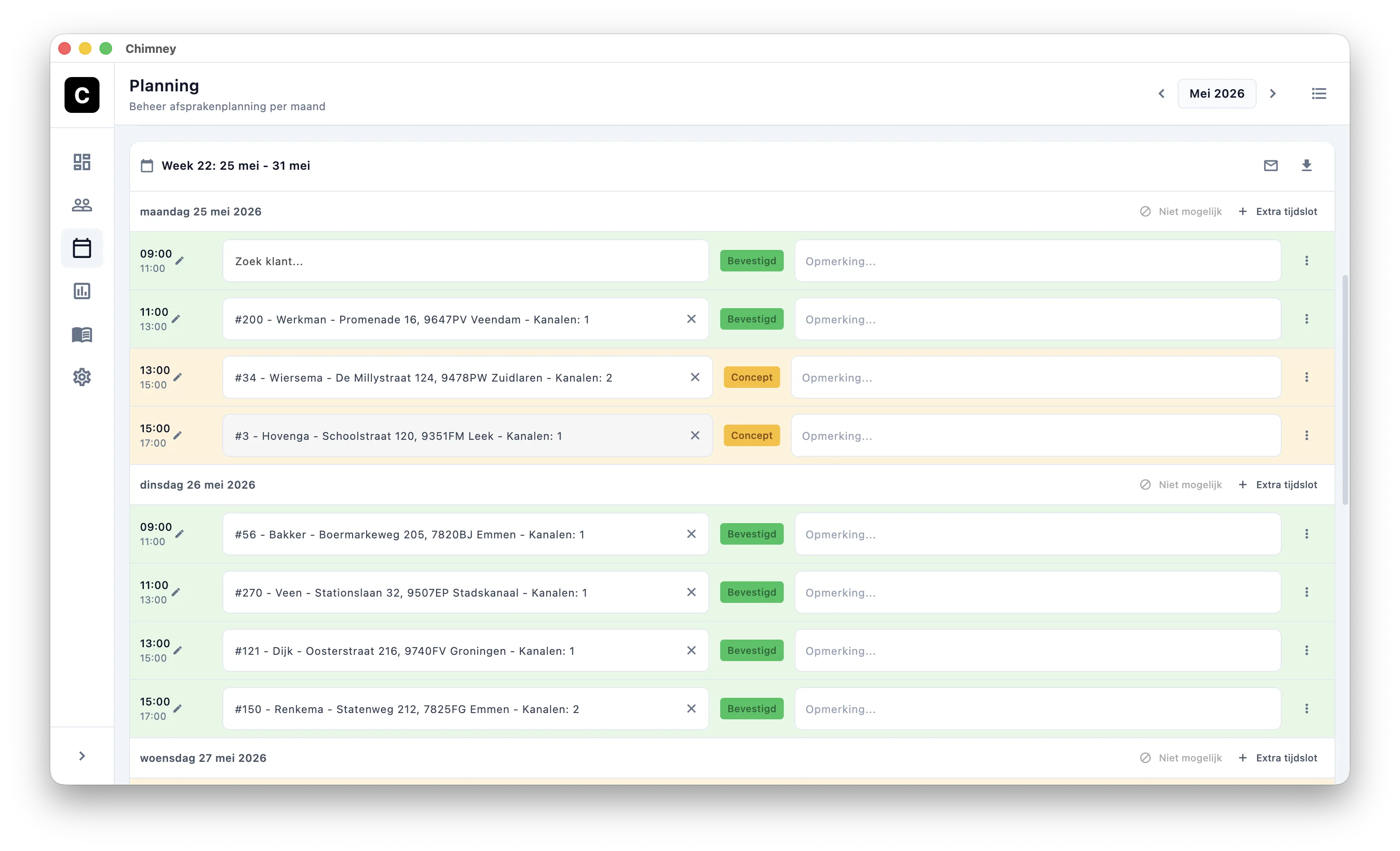This screenshot has height=851, width=1400.
Task: Expand the sidebar with bottom chevron
Action: [82, 756]
